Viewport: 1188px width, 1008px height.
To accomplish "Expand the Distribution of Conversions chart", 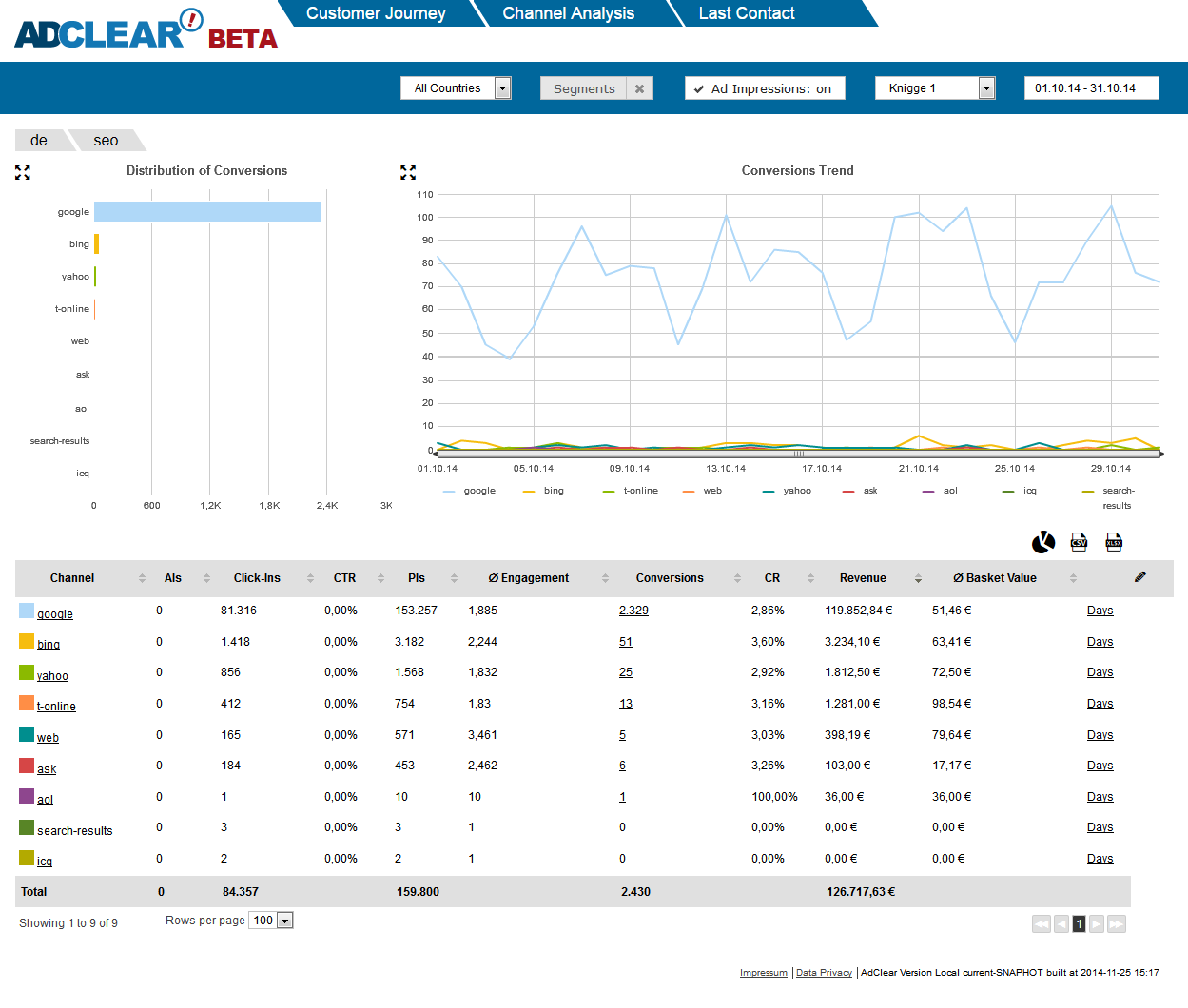I will pyautogui.click(x=23, y=172).
